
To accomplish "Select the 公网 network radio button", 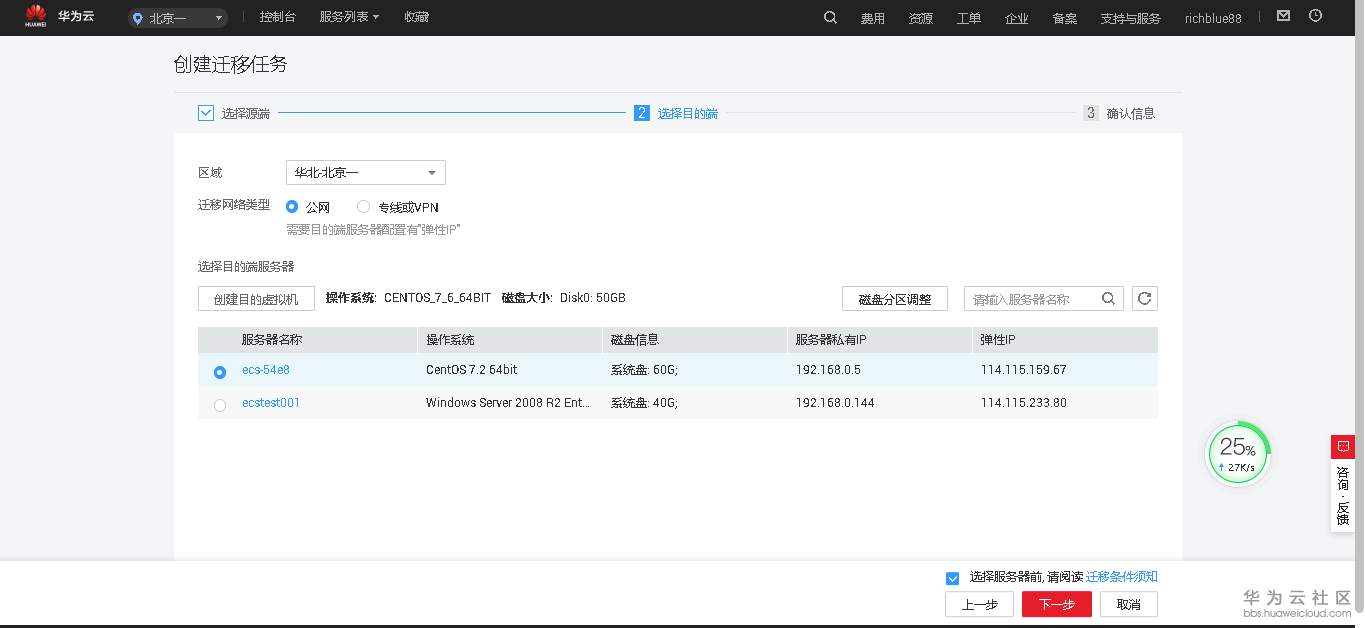I will 292,207.
